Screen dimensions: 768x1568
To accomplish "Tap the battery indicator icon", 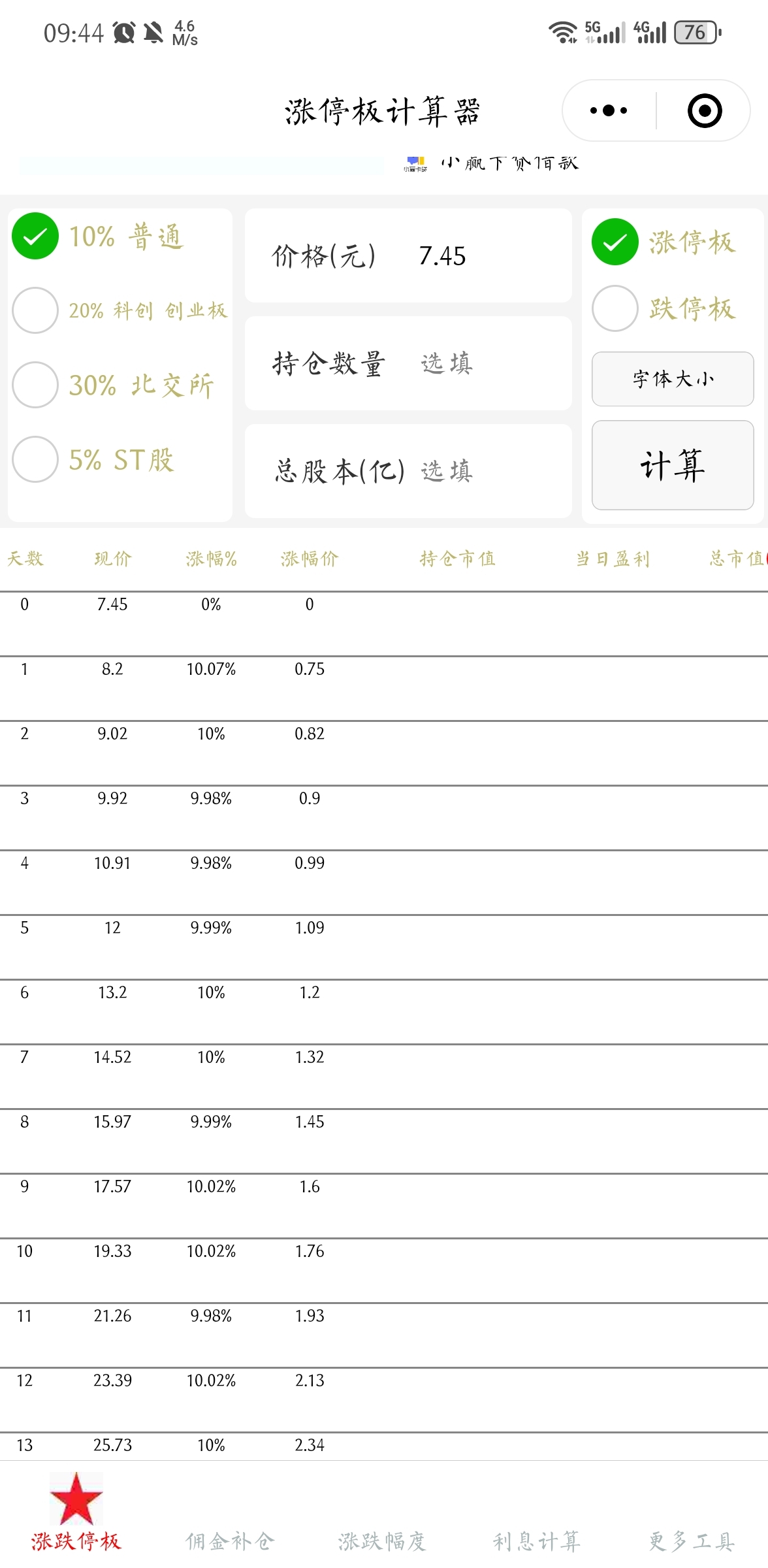I will [x=698, y=32].
